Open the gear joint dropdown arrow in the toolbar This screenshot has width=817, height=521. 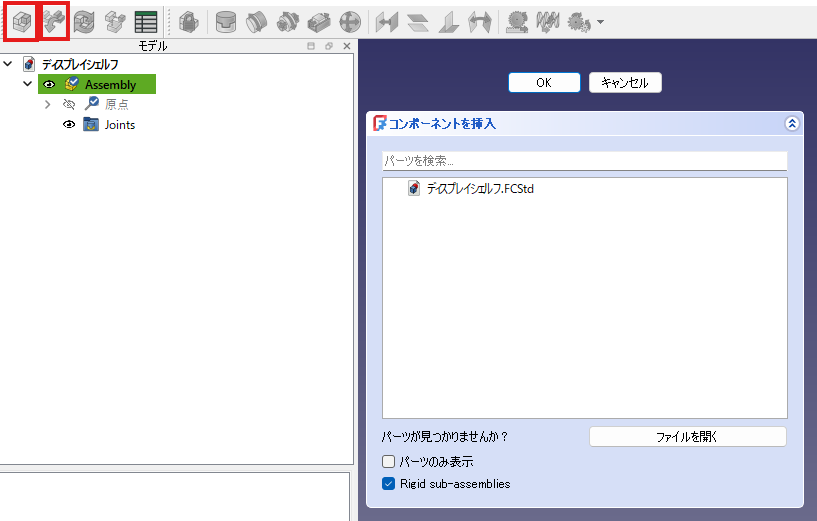(600, 22)
